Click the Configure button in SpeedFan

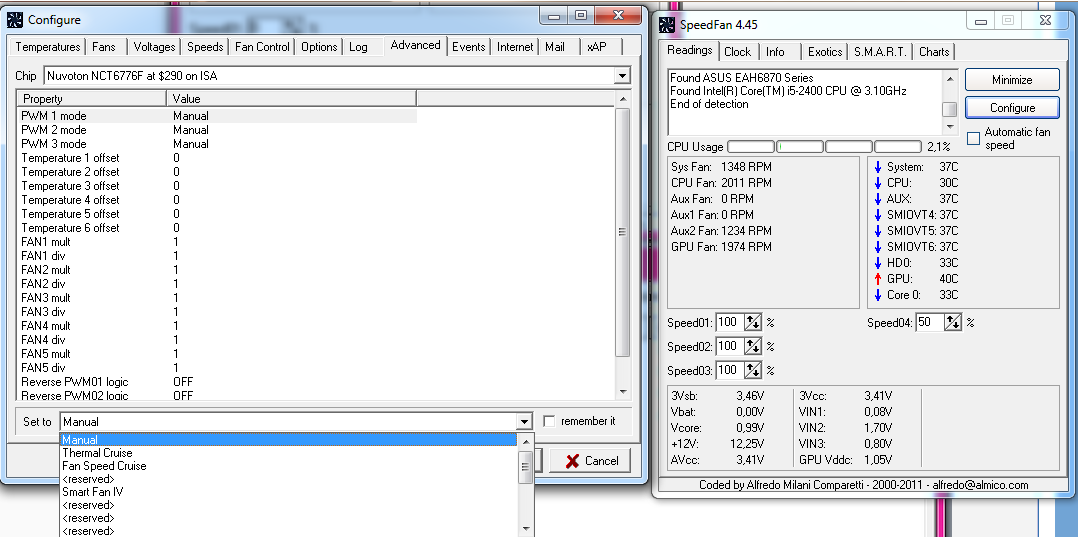(1012, 108)
